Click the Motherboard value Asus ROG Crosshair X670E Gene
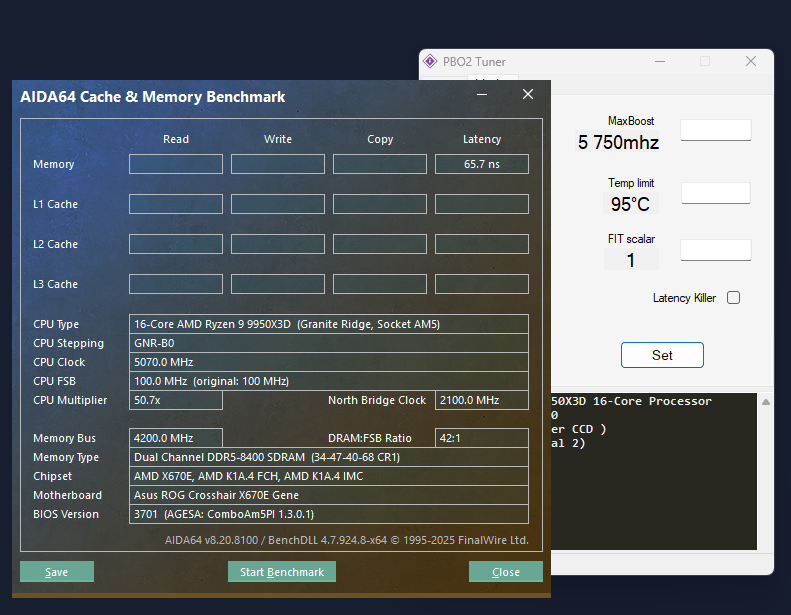This screenshot has width=791, height=615. [x=329, y=495]
